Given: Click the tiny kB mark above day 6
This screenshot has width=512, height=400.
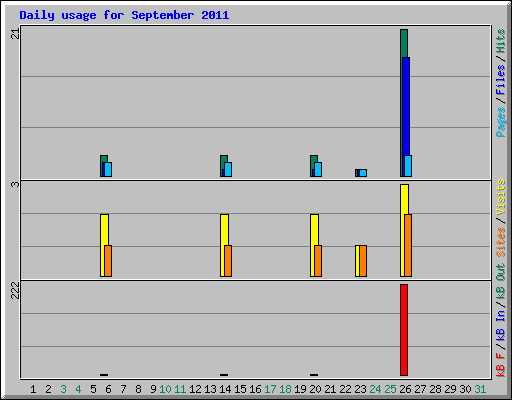Looking at the screenshot, I should click(x=104, y=375).
